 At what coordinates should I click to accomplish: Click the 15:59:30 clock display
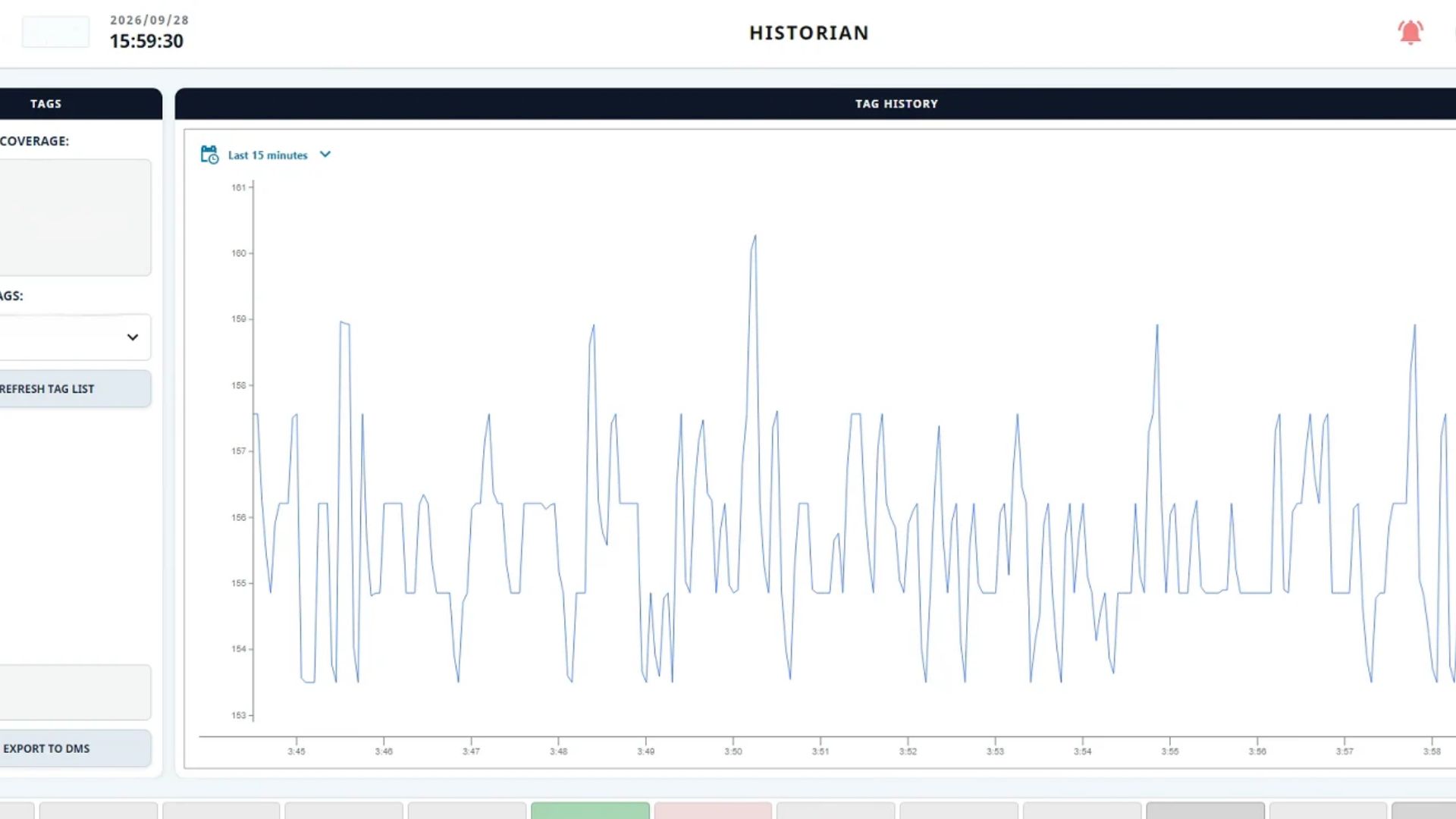coord(146,41)
